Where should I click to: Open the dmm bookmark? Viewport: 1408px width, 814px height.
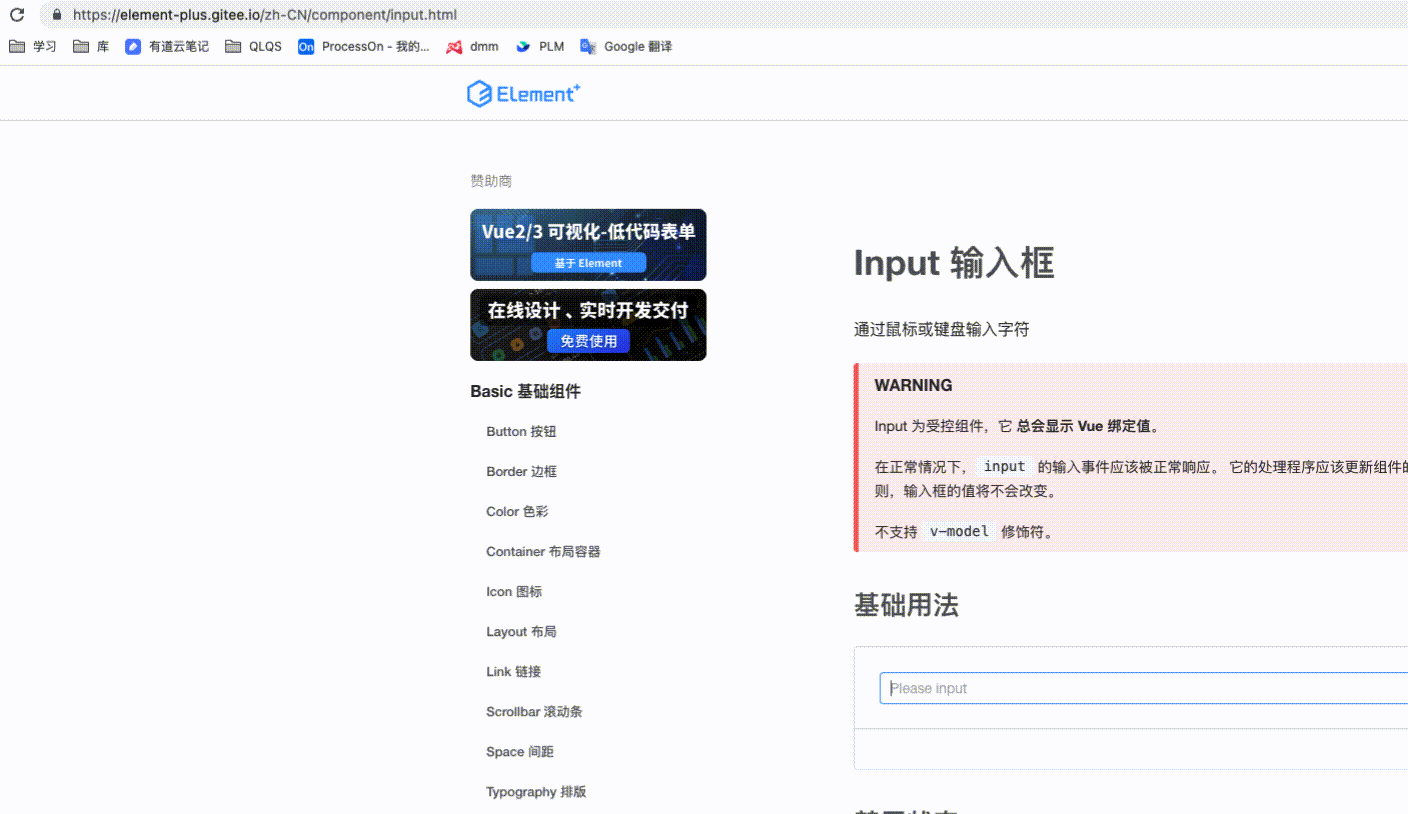tap(472, 46)
